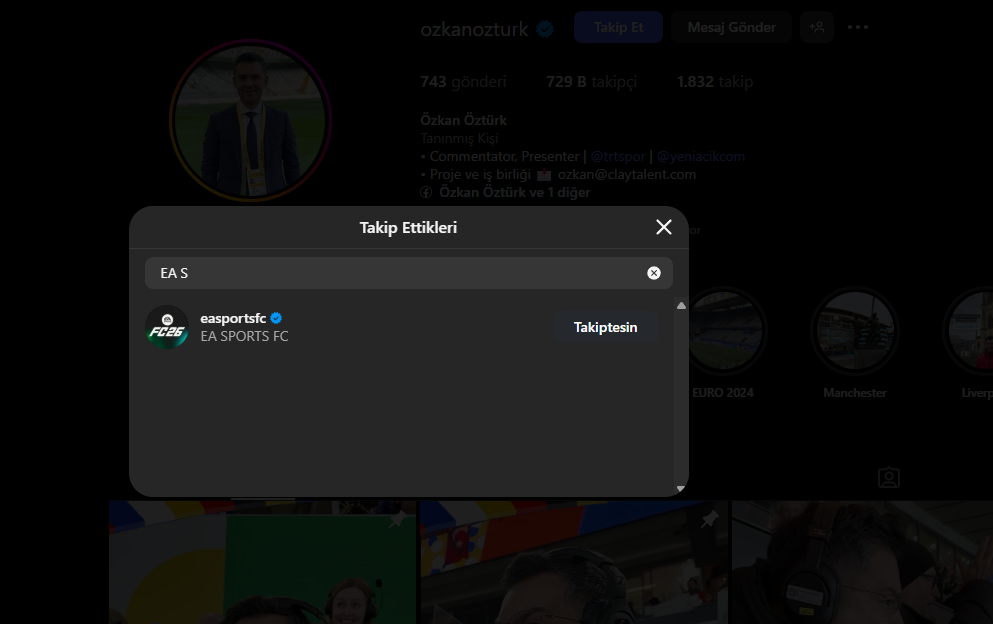Open the 1.832 takip following count
The height and width of the screenshot is (624, 993).
click(x=714, y=82)
